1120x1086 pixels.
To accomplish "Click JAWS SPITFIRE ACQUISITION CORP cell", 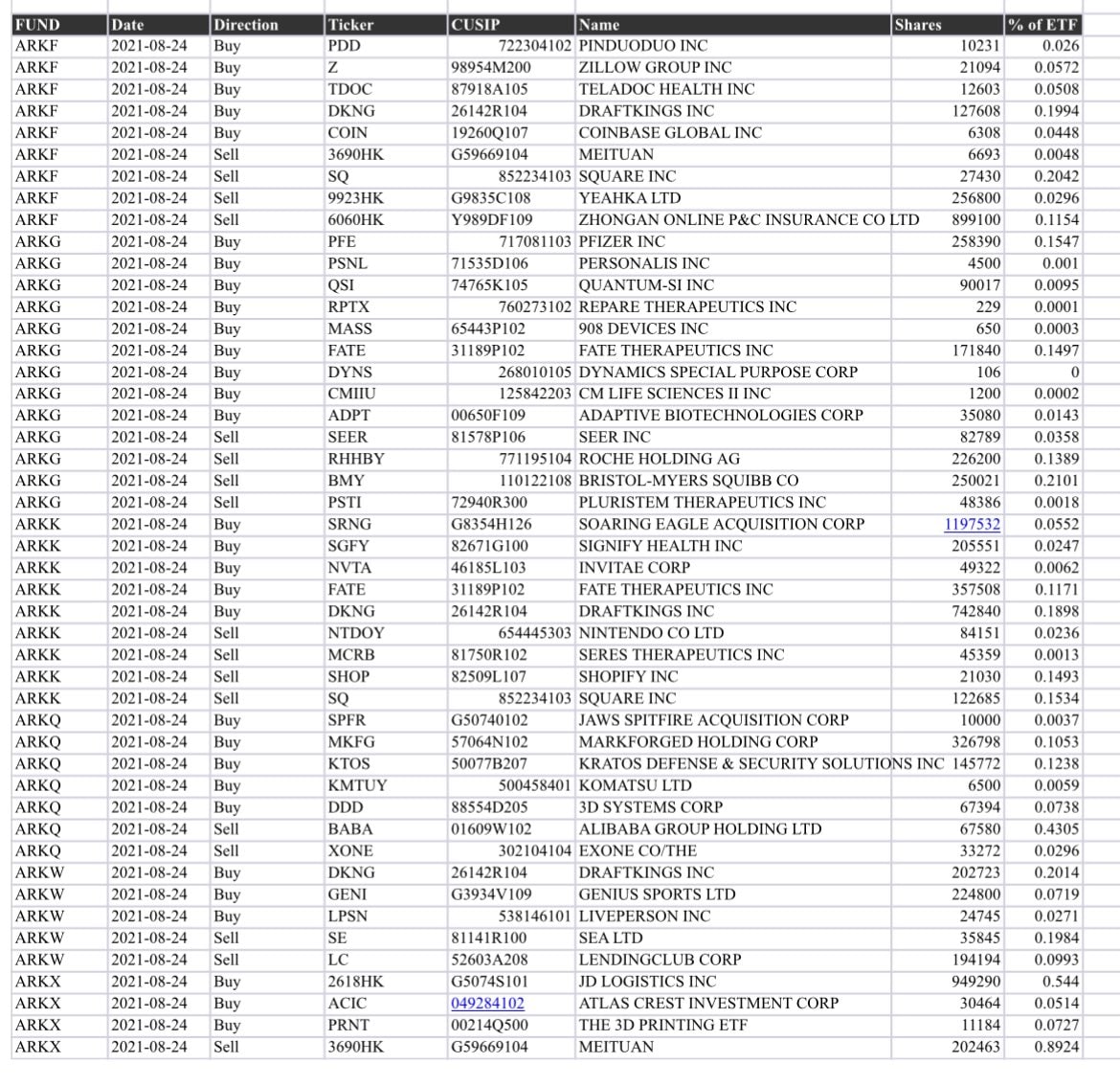I will [733, 720].
